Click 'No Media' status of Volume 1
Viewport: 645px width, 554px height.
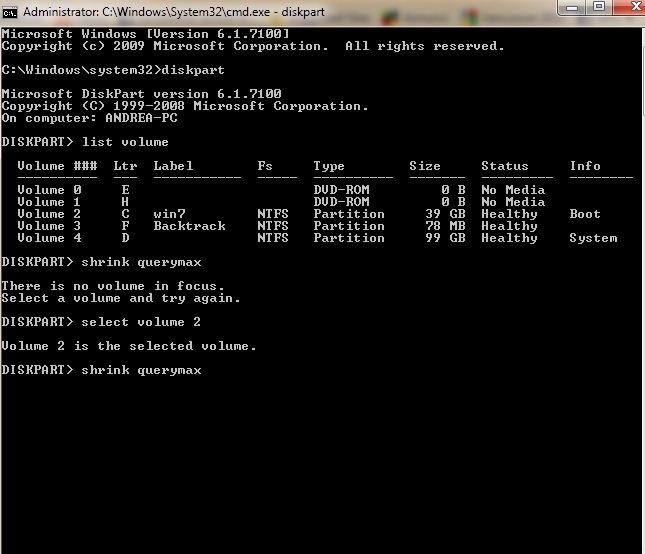pyautogui.click(x=513, y=202)
